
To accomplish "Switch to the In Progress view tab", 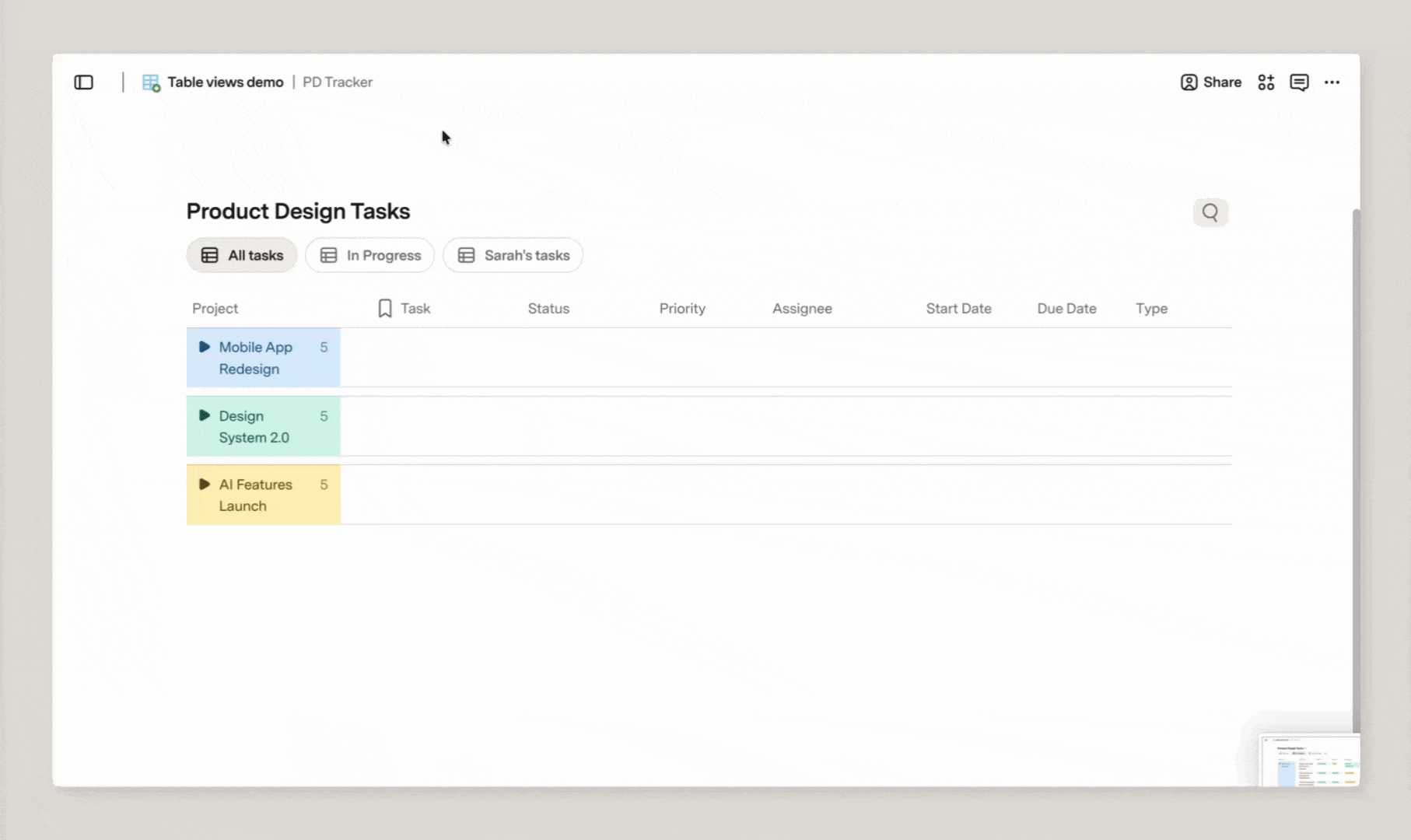I will pyautogui.click(x=369, y=255).
